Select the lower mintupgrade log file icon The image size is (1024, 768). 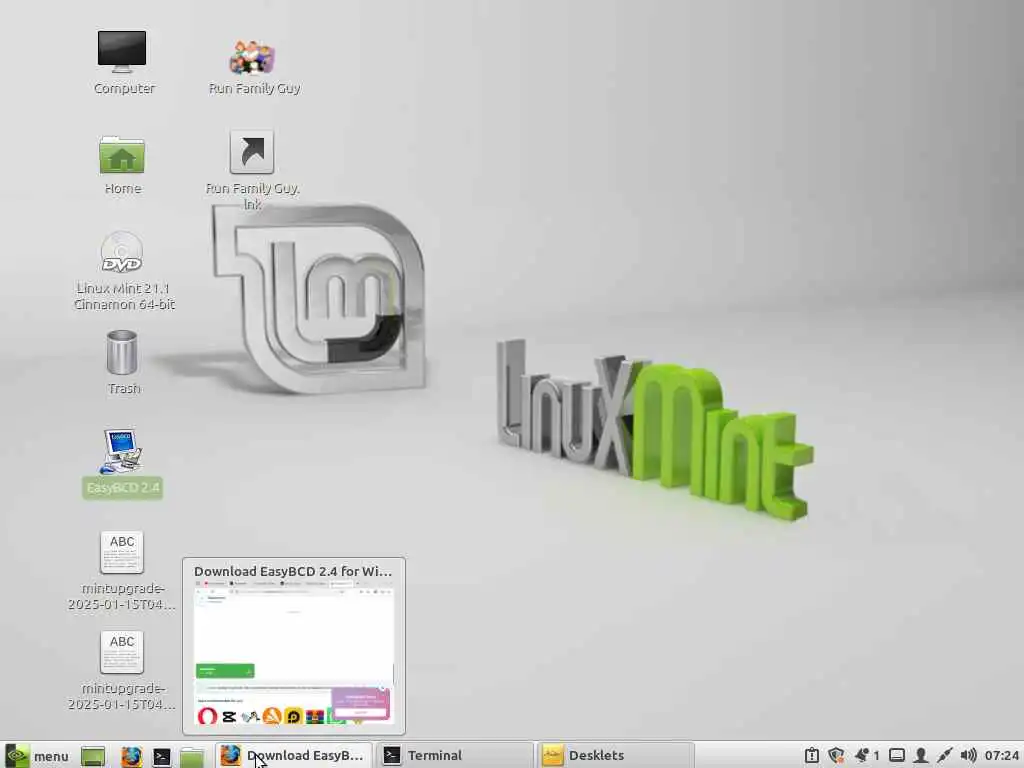pyautogui.click(x=122, y=652)
